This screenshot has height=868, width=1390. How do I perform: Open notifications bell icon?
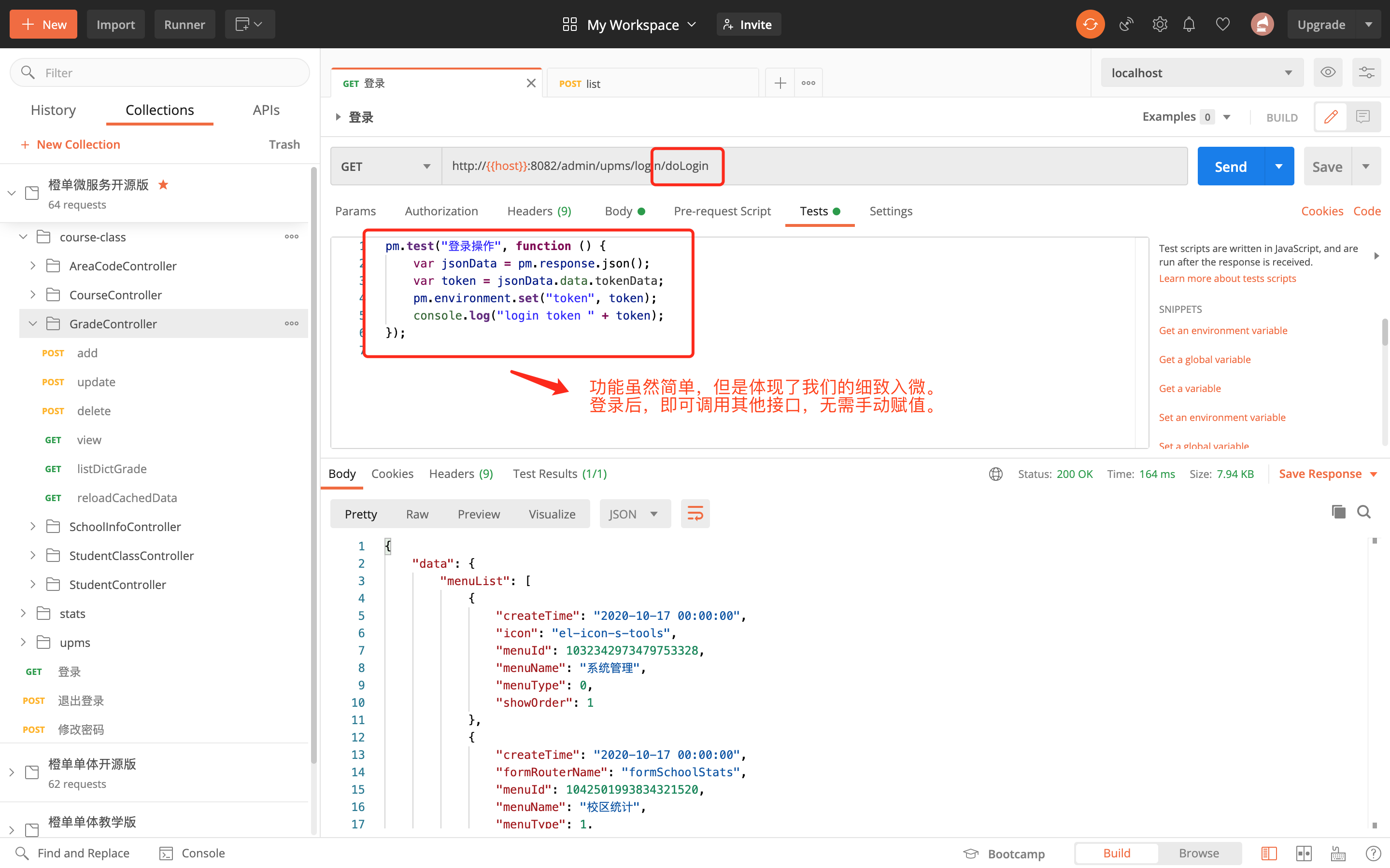[1189, 25]
